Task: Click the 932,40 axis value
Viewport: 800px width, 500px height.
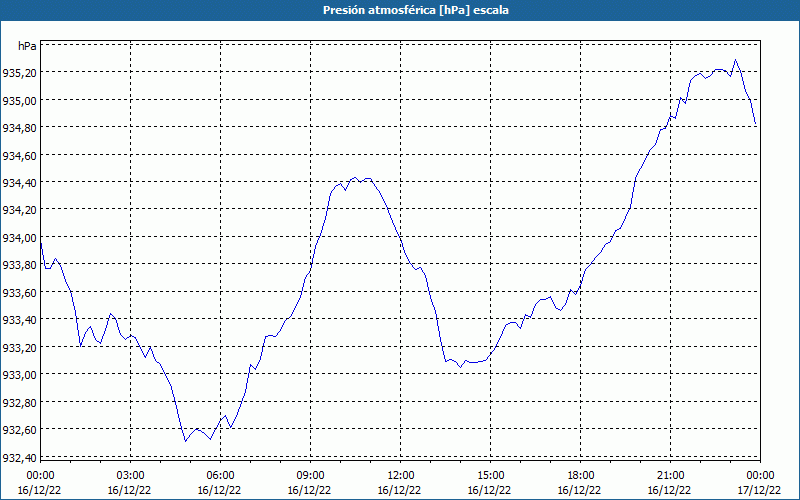Action: tap(19, 458)
